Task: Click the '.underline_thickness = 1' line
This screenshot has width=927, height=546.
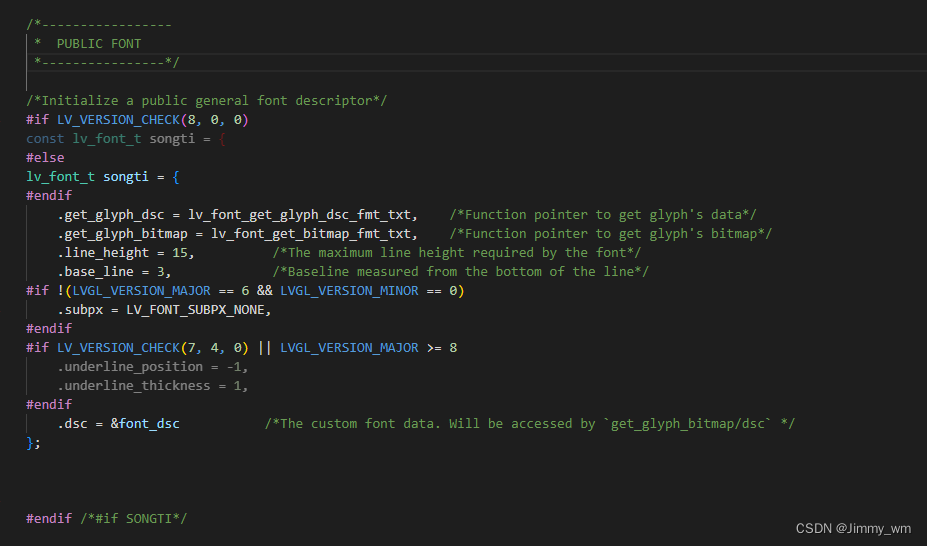Action: point(153,386)
